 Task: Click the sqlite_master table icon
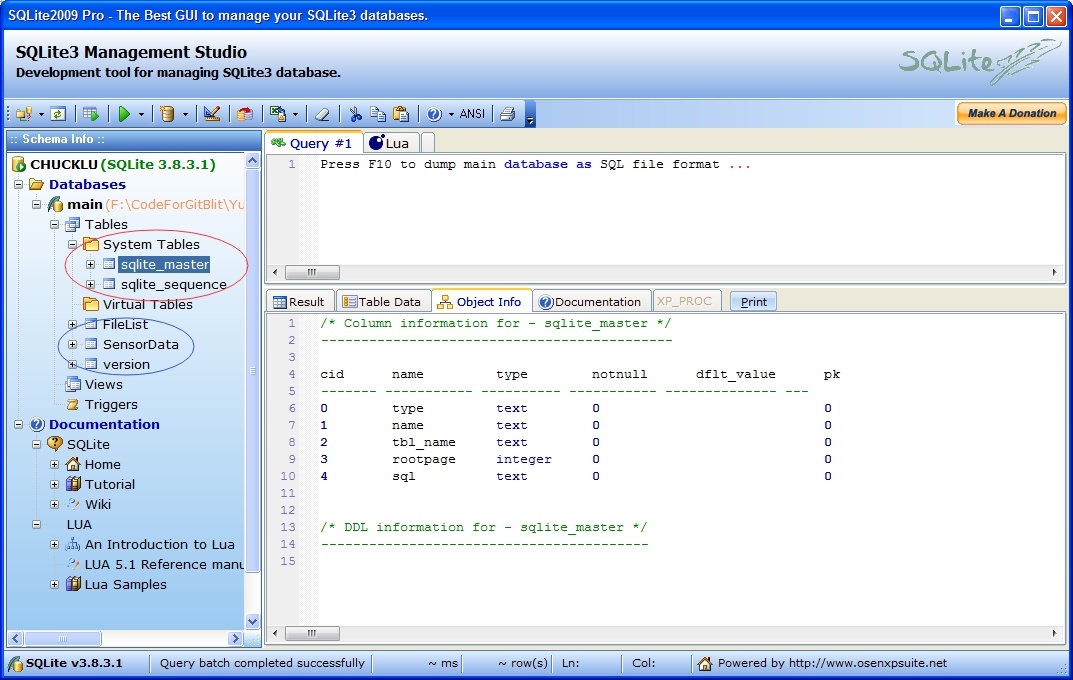(x=109, y=264)
